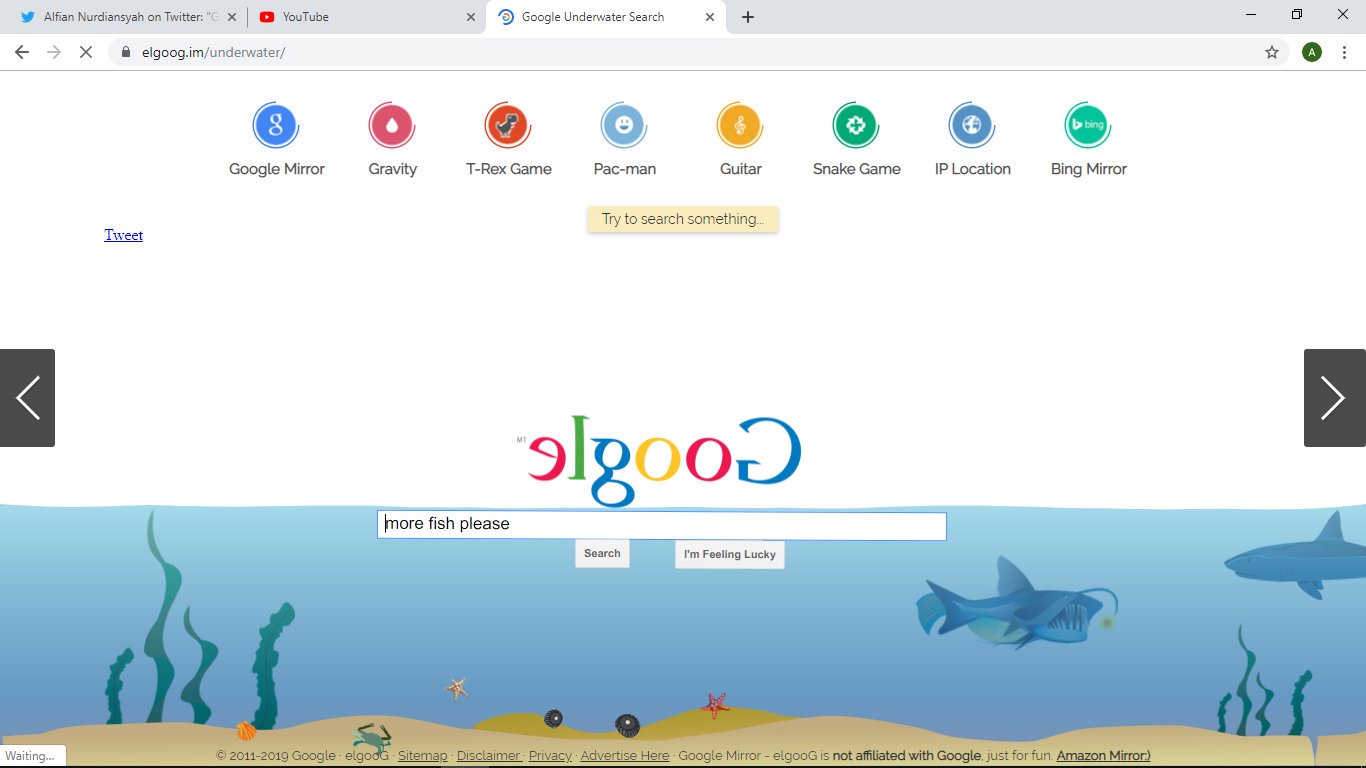Open the Amazon Mirror link
This screenshot has height=768, width=1366.
pos(1104,756)
